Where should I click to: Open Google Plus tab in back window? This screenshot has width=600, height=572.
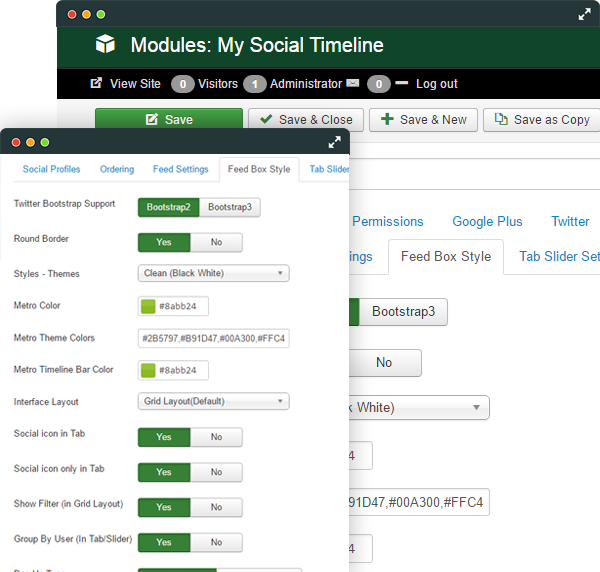pos(487,222)
